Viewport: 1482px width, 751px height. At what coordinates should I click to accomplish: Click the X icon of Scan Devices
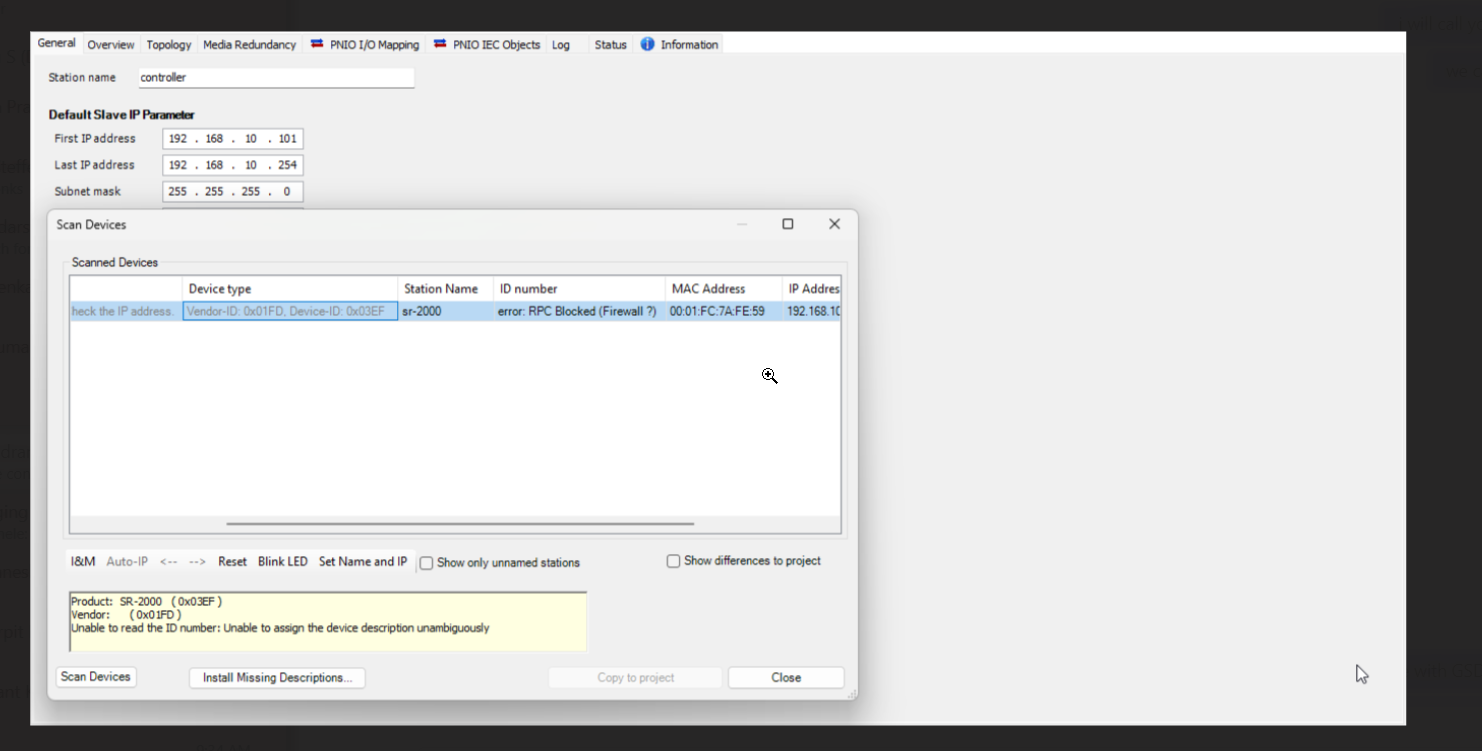[834, 224]
